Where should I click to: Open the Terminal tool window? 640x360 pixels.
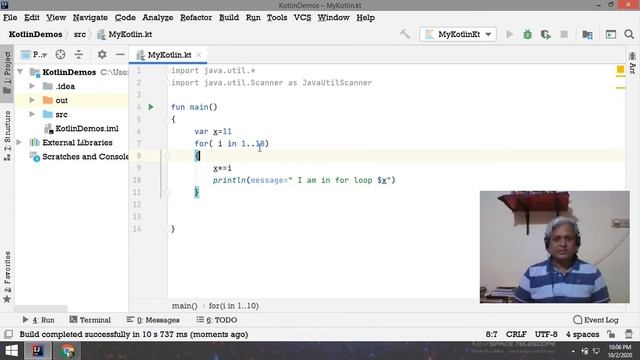pyautogui.click(x=90, y=320)
